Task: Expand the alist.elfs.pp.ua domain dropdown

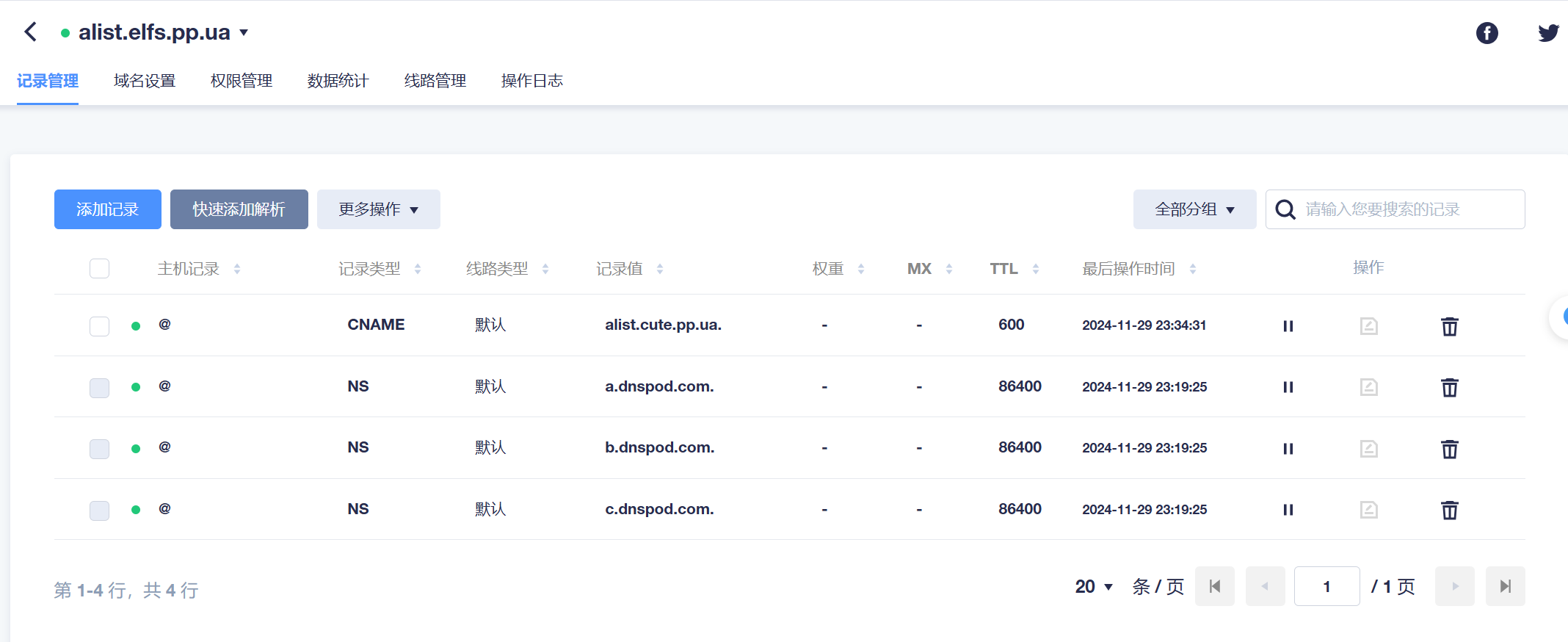Action: (244, 32)
